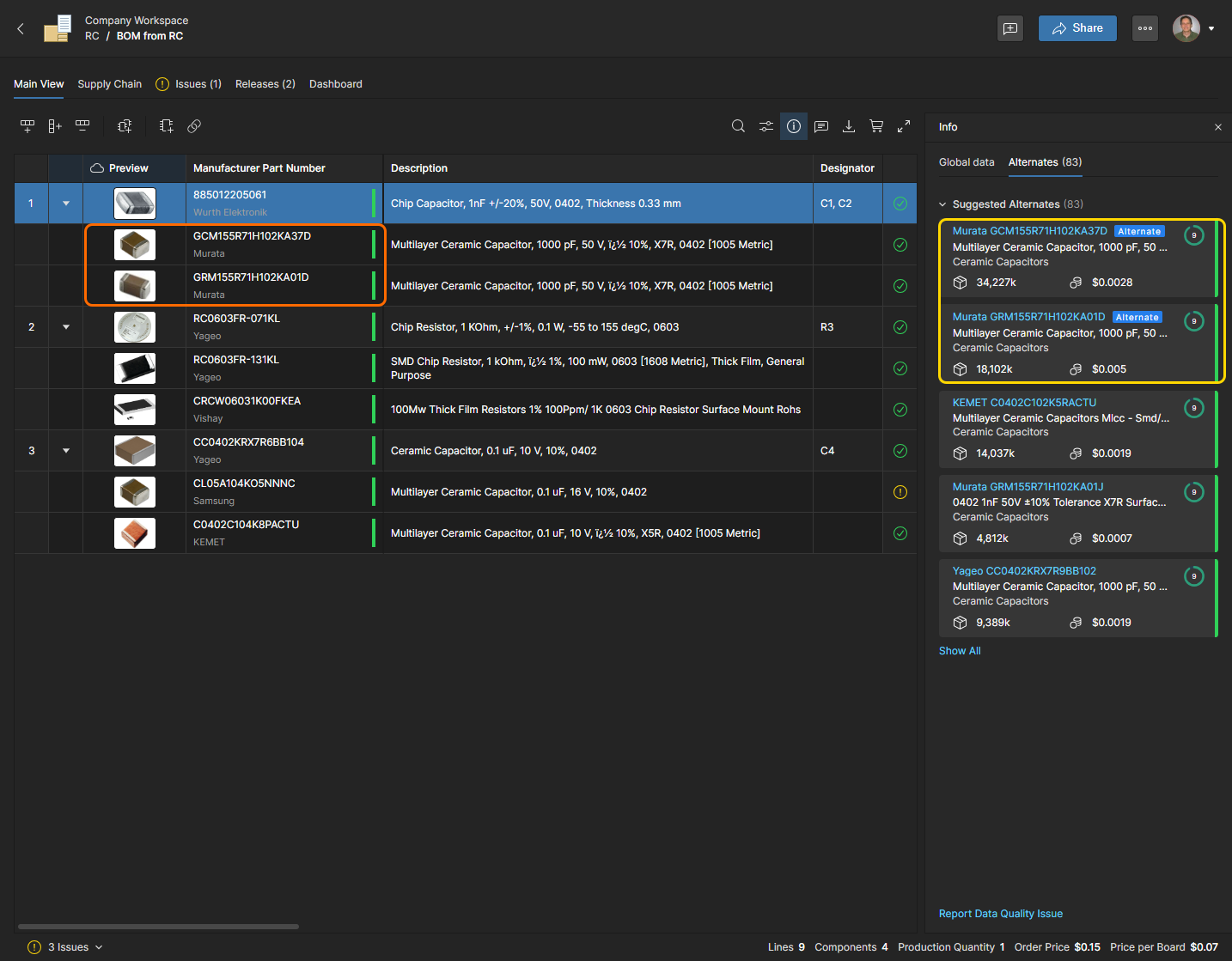This screenshot has height=961, width=1232.
Task: Open the filter settings sliders icon
Action: click(765, 126)
